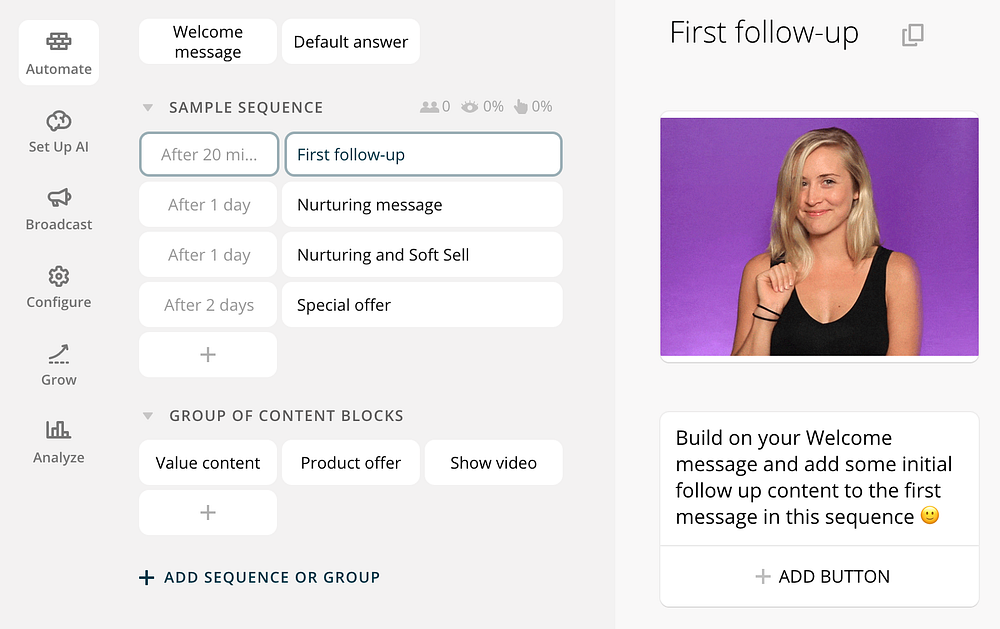Viewport: 1000px width, 629px height.
Task: Go to Broadcast megaphone section
Action: [x=59, y=209]
